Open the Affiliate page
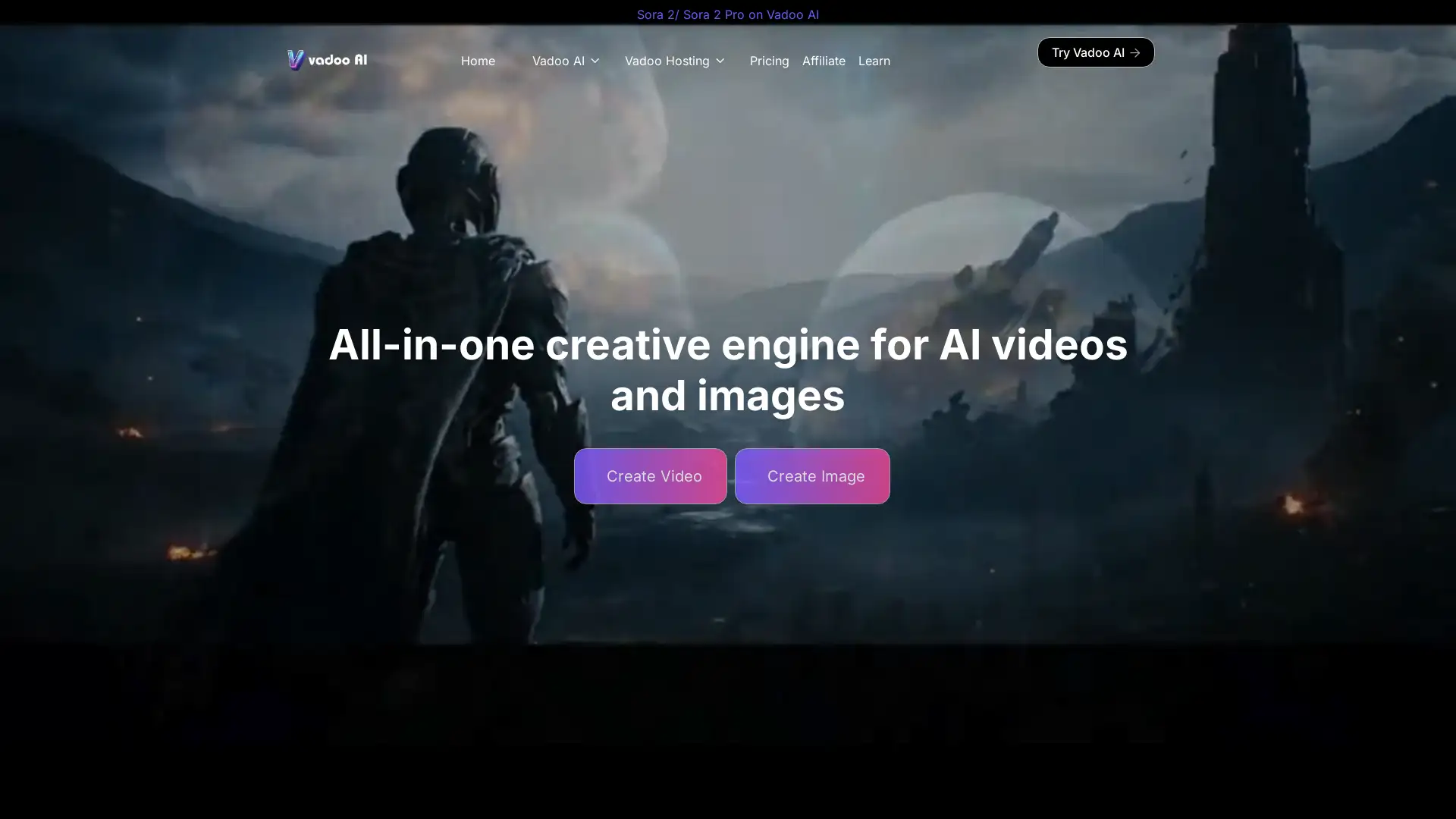The height and width of the screenshot is (819, 1456). [824, 61]
